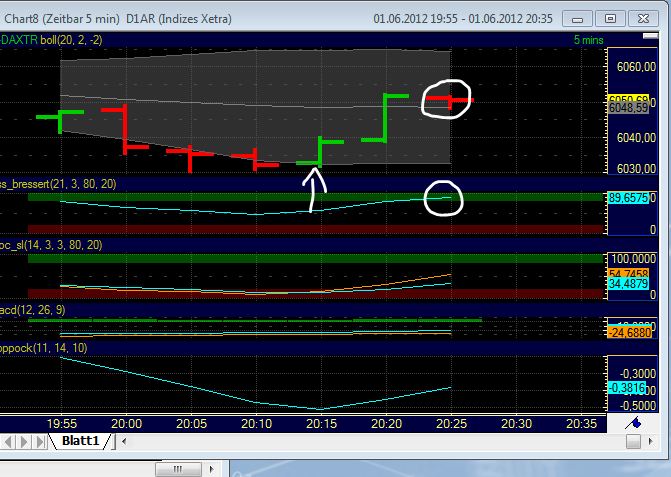This screenshot has width=671, height=477.
Task: Maximize the Chart8 chart window
Action: pyautogui.click(x=610, y=19)
